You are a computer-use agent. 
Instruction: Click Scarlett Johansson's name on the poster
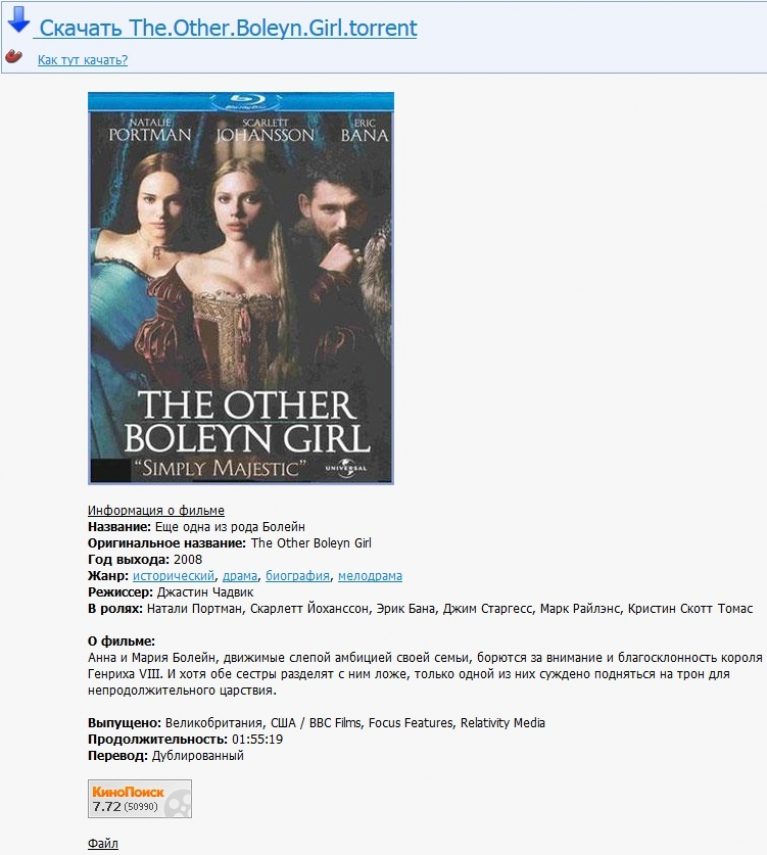click(x=265, y=130)
